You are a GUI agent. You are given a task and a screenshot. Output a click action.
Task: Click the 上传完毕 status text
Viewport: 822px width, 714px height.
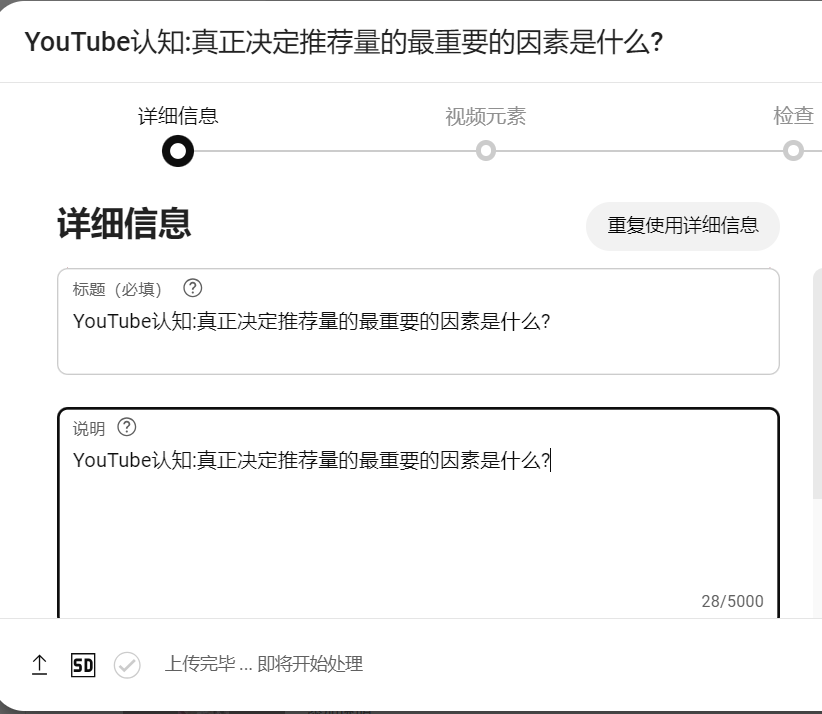coord(264,664)
